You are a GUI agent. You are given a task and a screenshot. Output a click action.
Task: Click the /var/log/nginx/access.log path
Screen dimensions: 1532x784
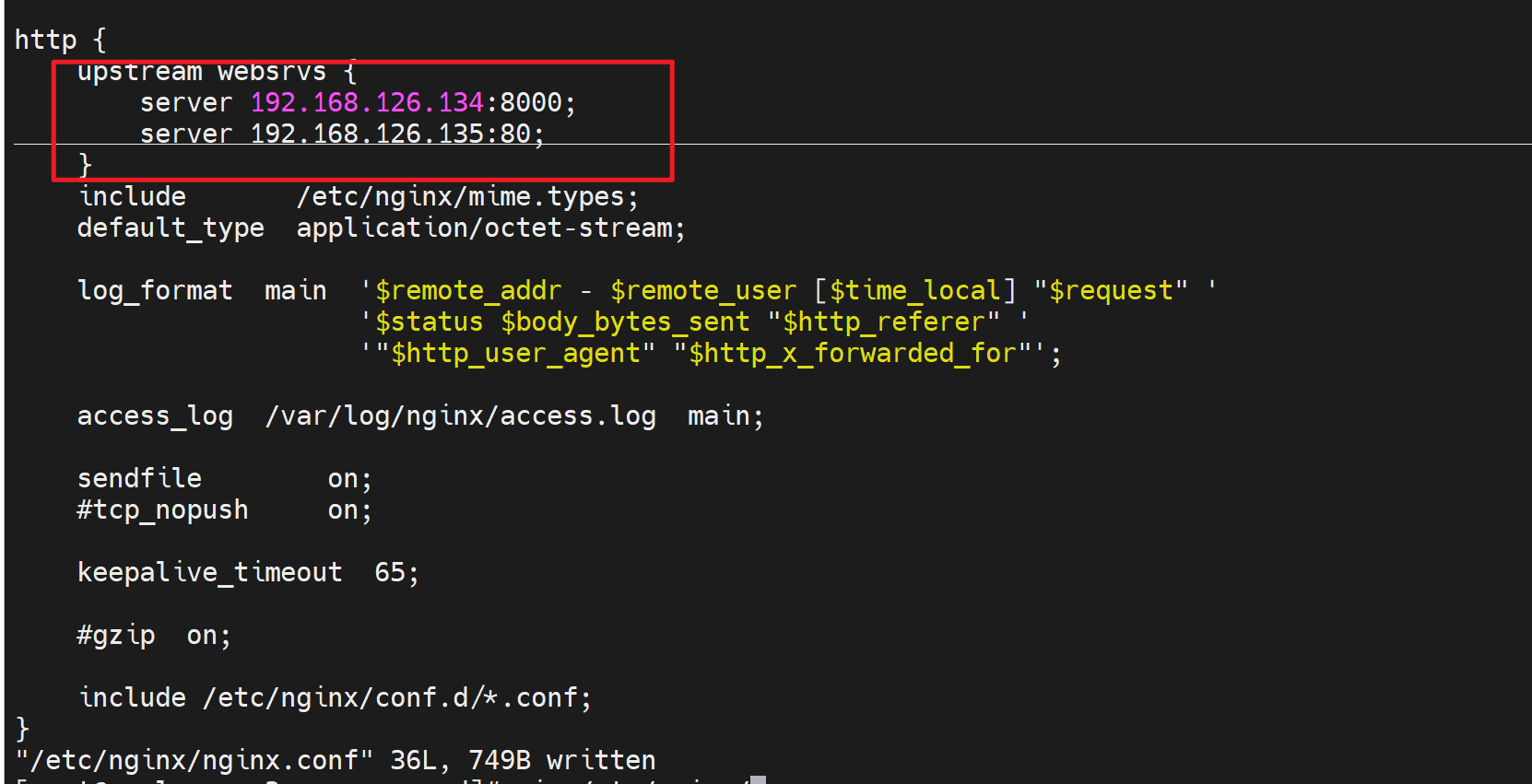pos(461,416)
